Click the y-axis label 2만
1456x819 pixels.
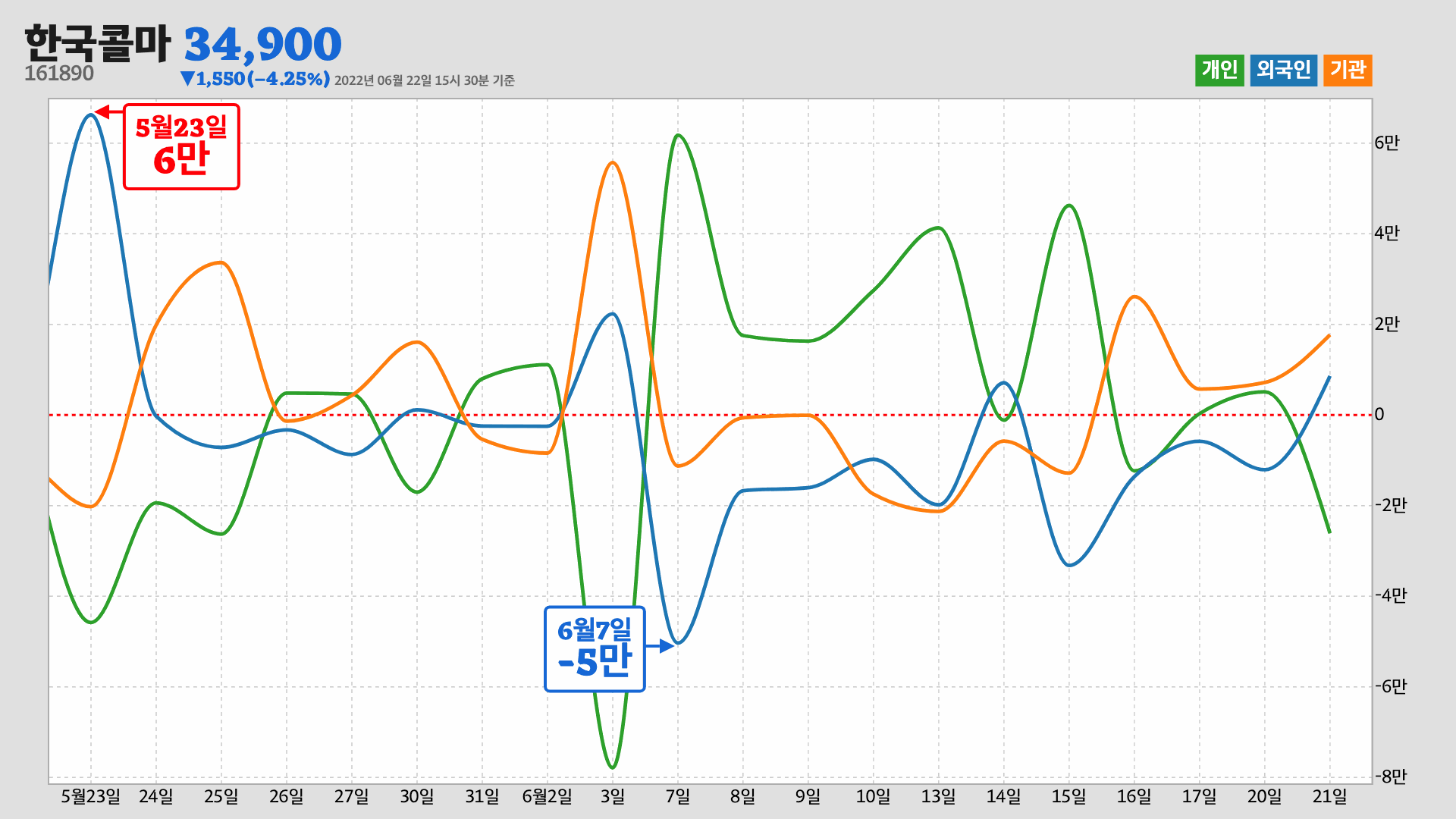[x=1387, y=324]
